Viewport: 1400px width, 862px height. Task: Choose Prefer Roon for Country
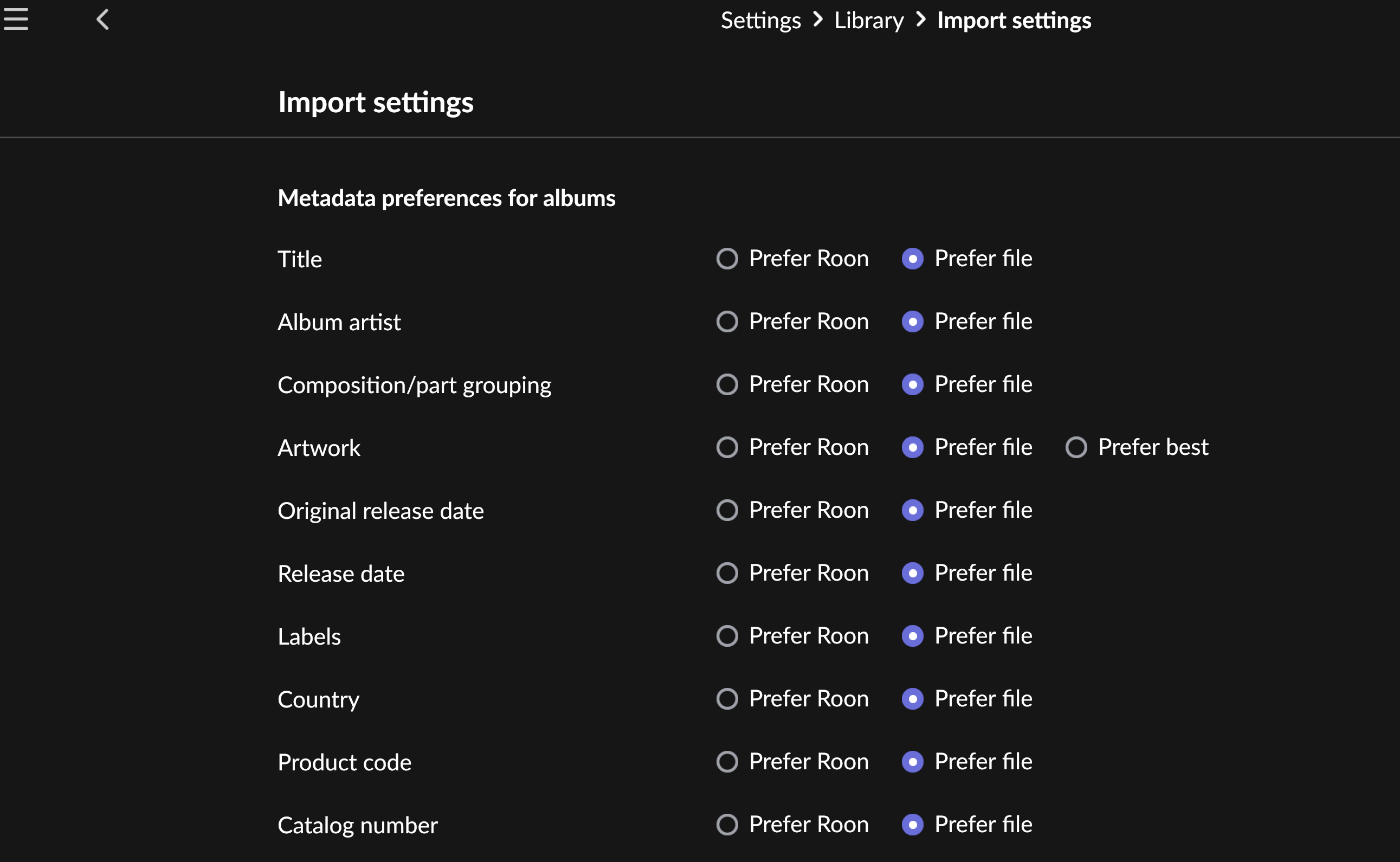(x=727, y=699)
